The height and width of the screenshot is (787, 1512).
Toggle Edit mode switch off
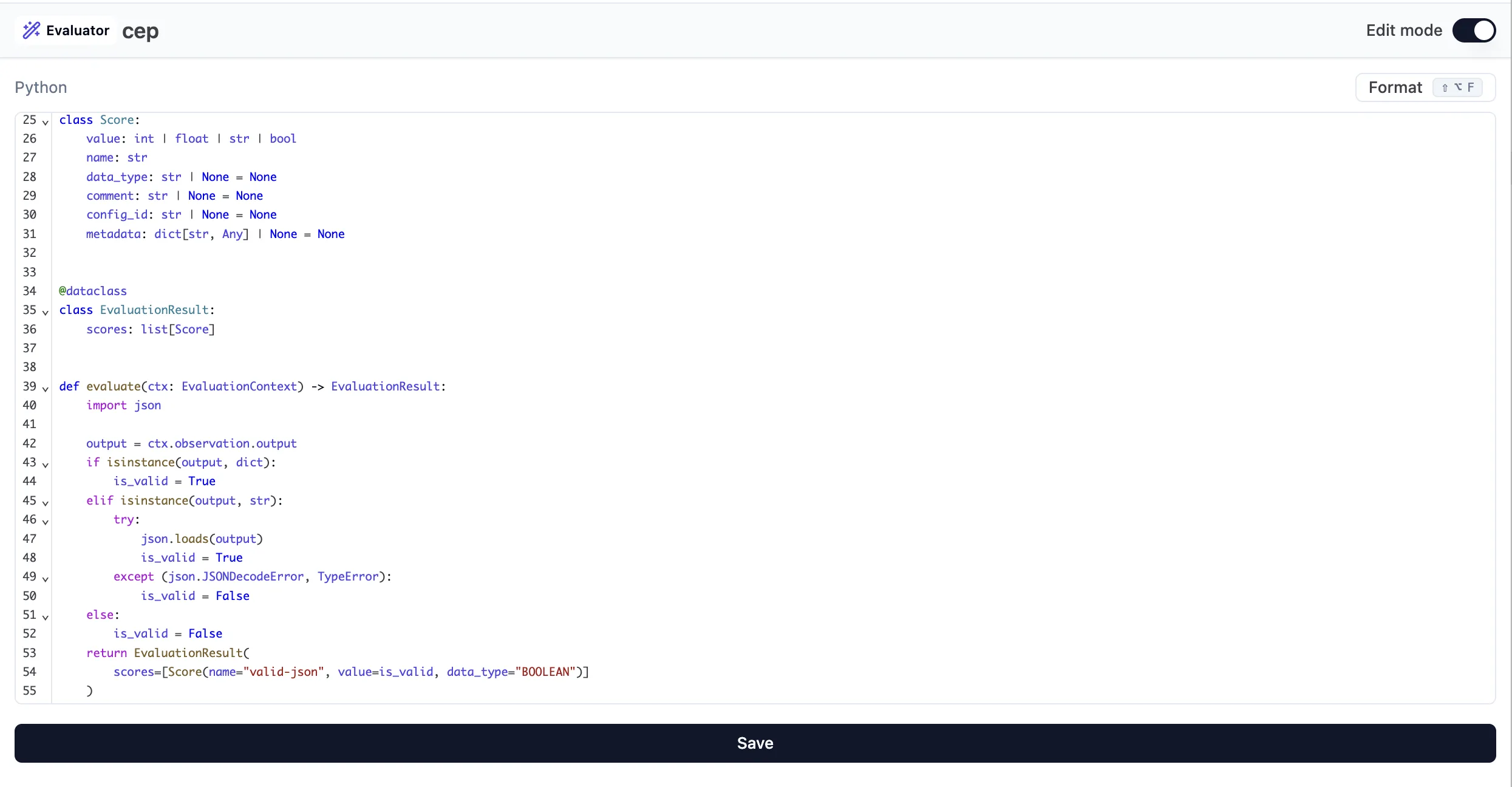click(1474, 30)
